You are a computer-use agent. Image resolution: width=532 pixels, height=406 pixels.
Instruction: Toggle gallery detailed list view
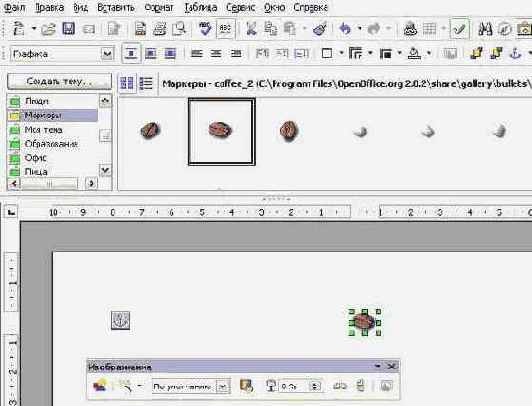(146, 83)
